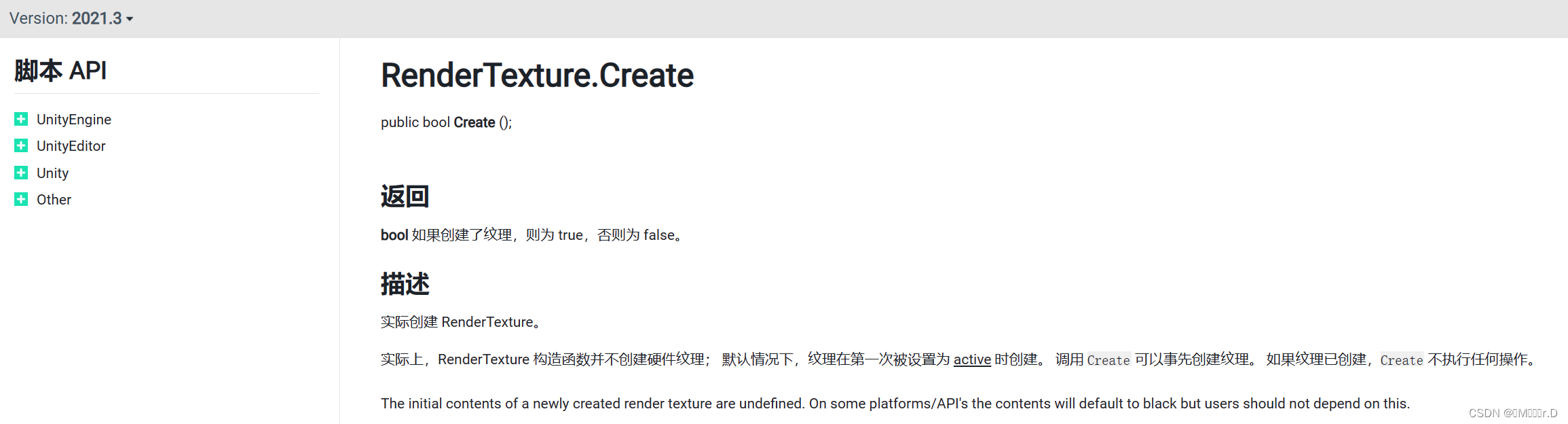
Task: Click the public bool Create signature
Action: click(x=446, y=122)
